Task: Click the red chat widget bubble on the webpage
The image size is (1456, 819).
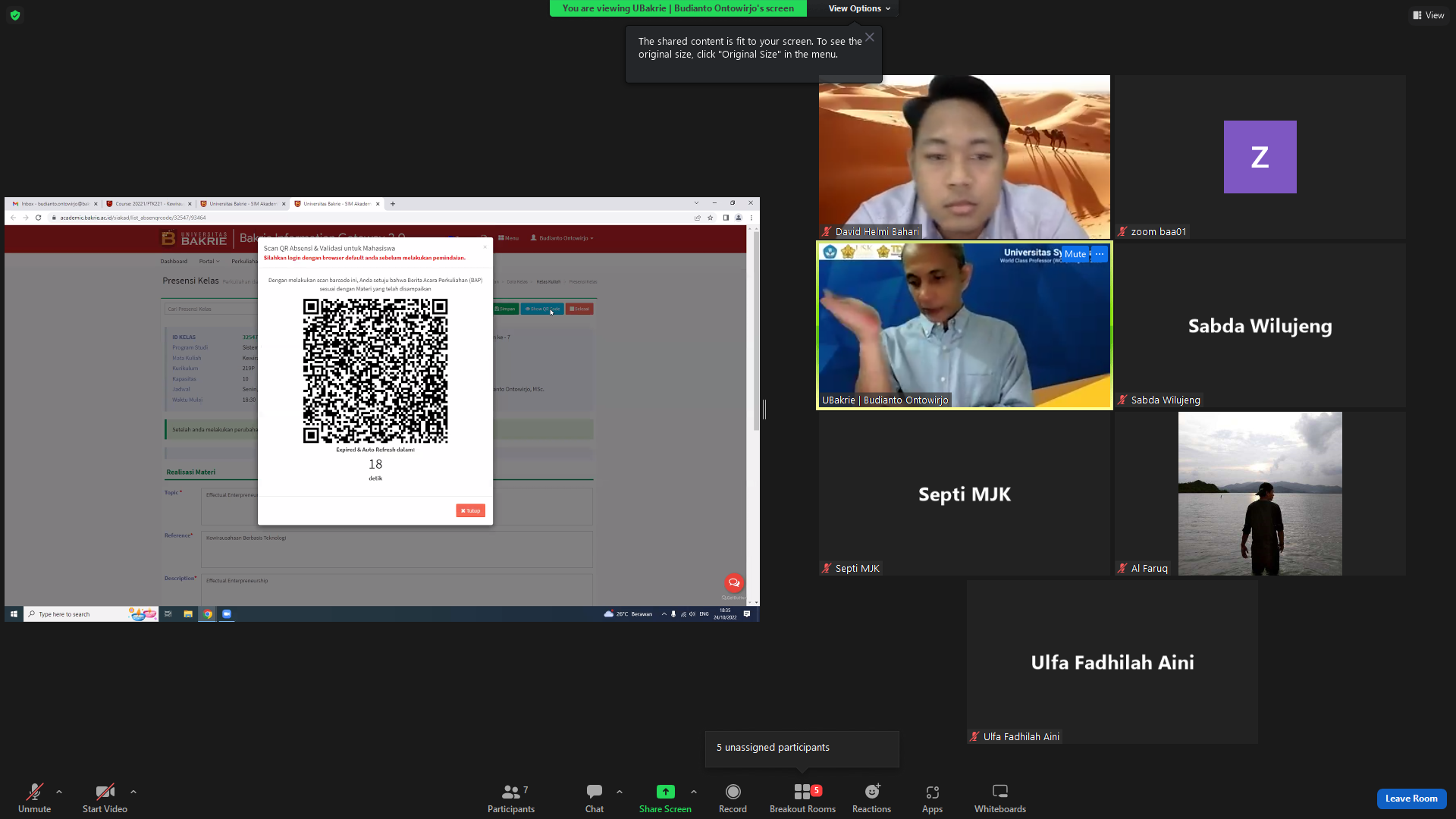Action: (x=733, y=582)
